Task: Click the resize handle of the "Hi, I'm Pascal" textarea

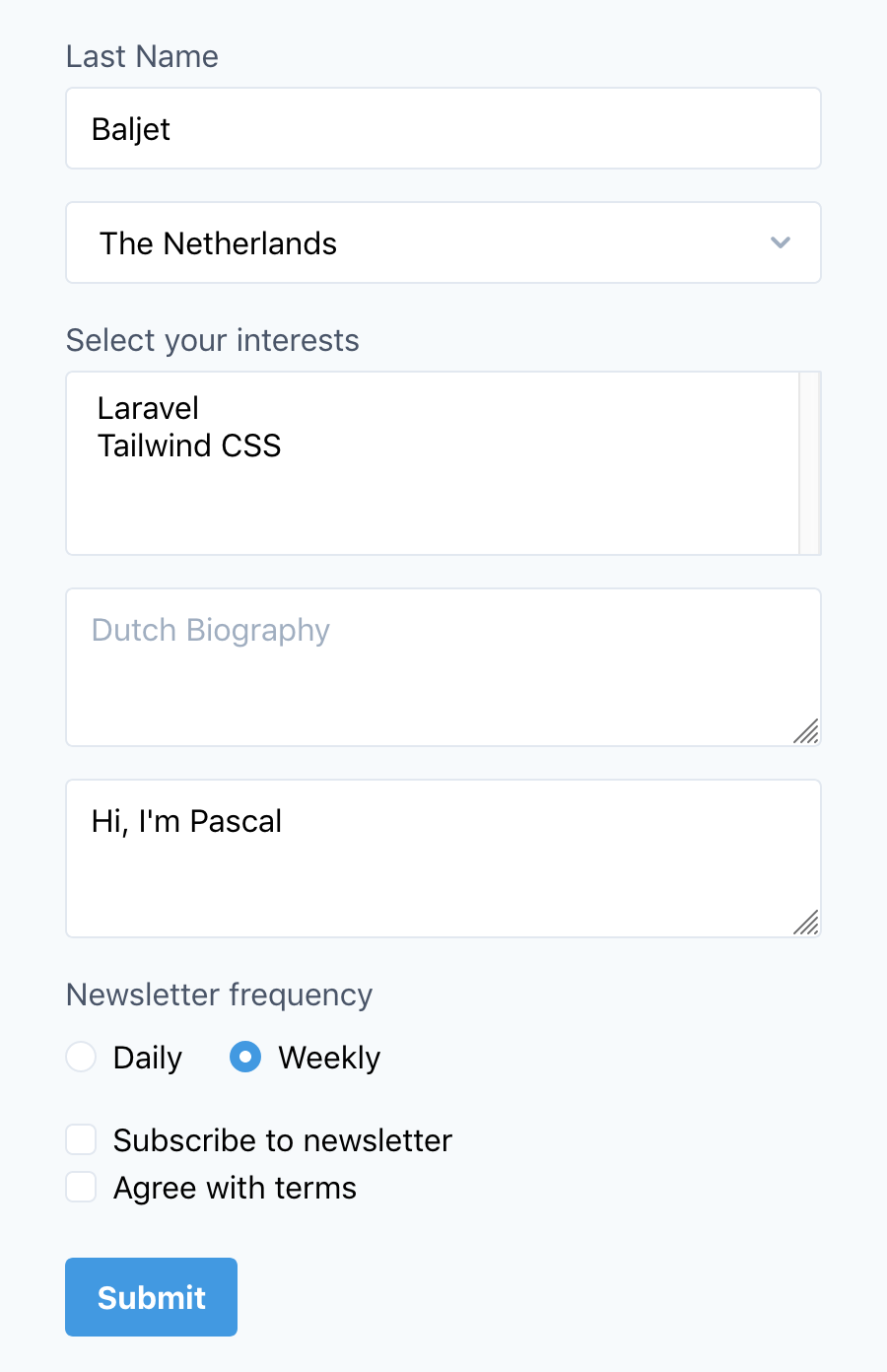Action: point(806,923)
